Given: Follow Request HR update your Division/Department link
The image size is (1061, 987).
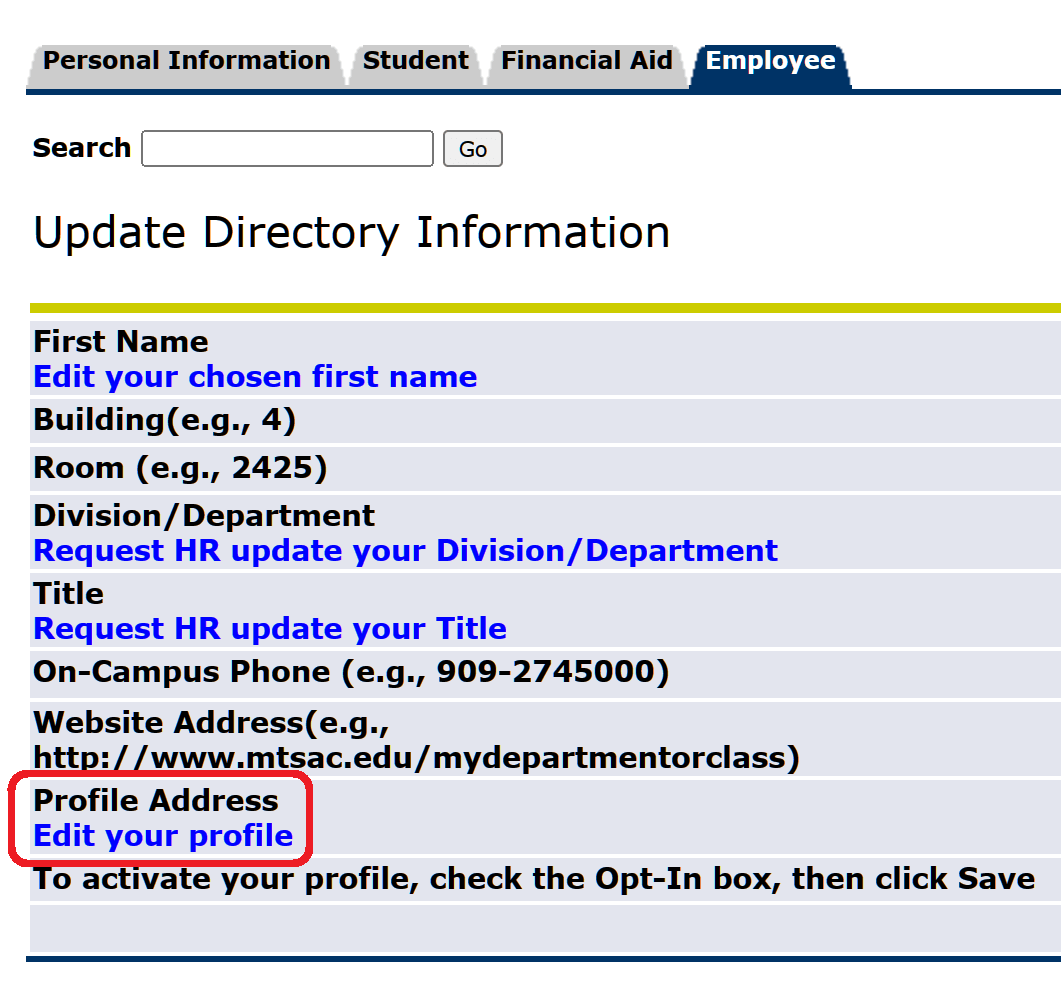Looking at the screenshot, I should [x=405, y=551].
